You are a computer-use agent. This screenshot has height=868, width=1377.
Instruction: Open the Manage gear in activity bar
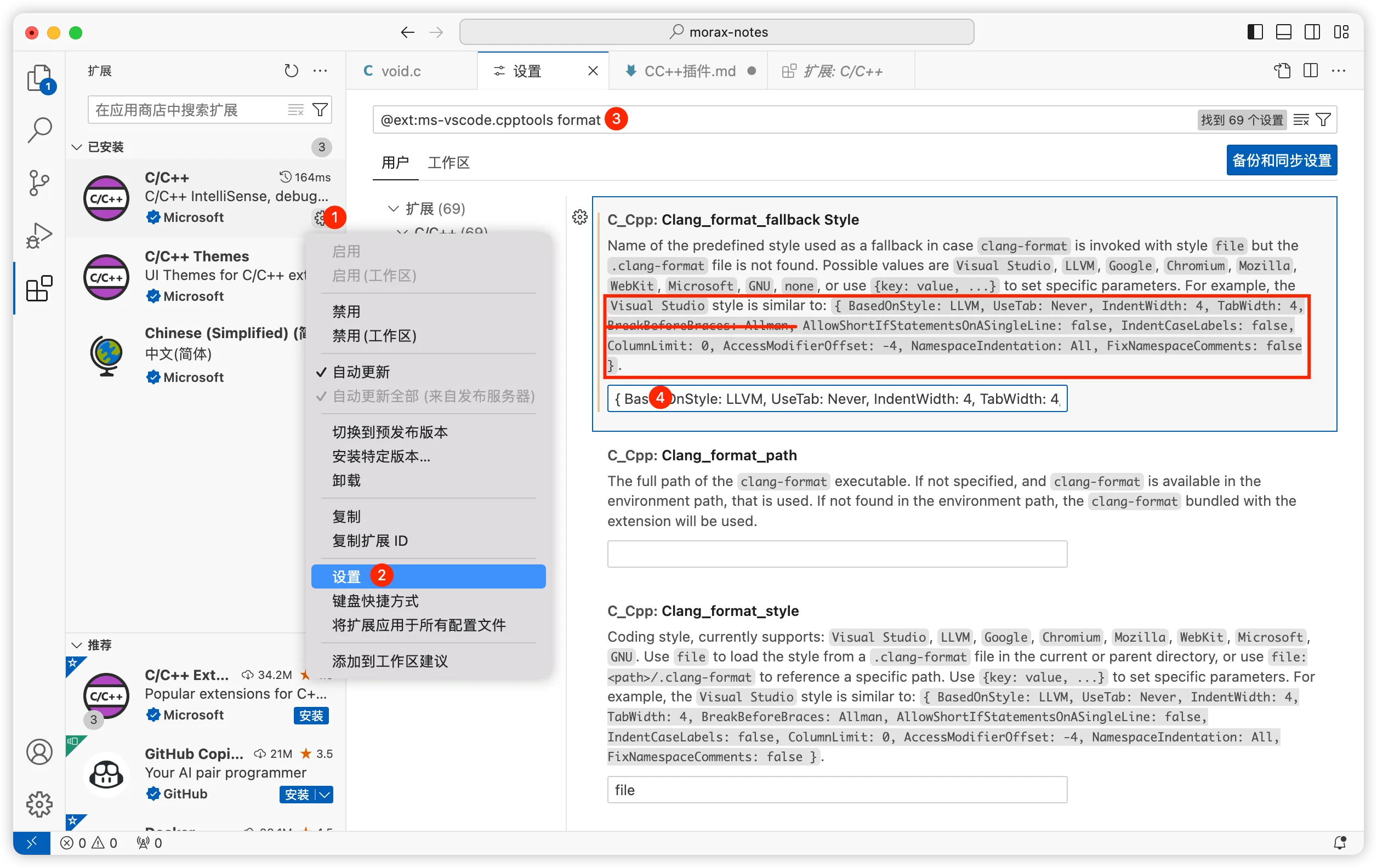click(x=39, y=804)
